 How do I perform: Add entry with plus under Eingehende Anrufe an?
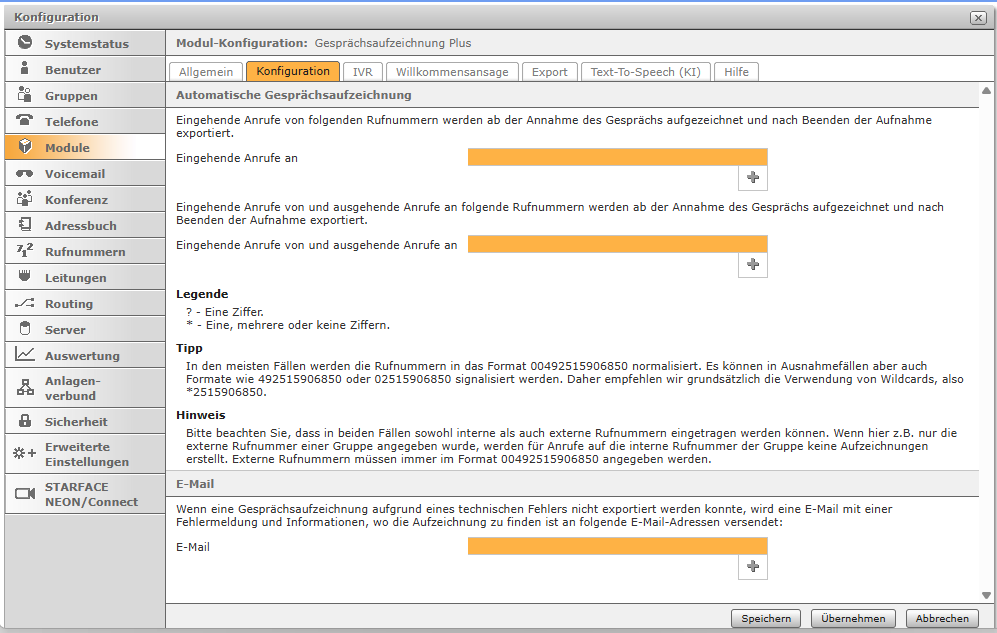[x=753, y=178]
